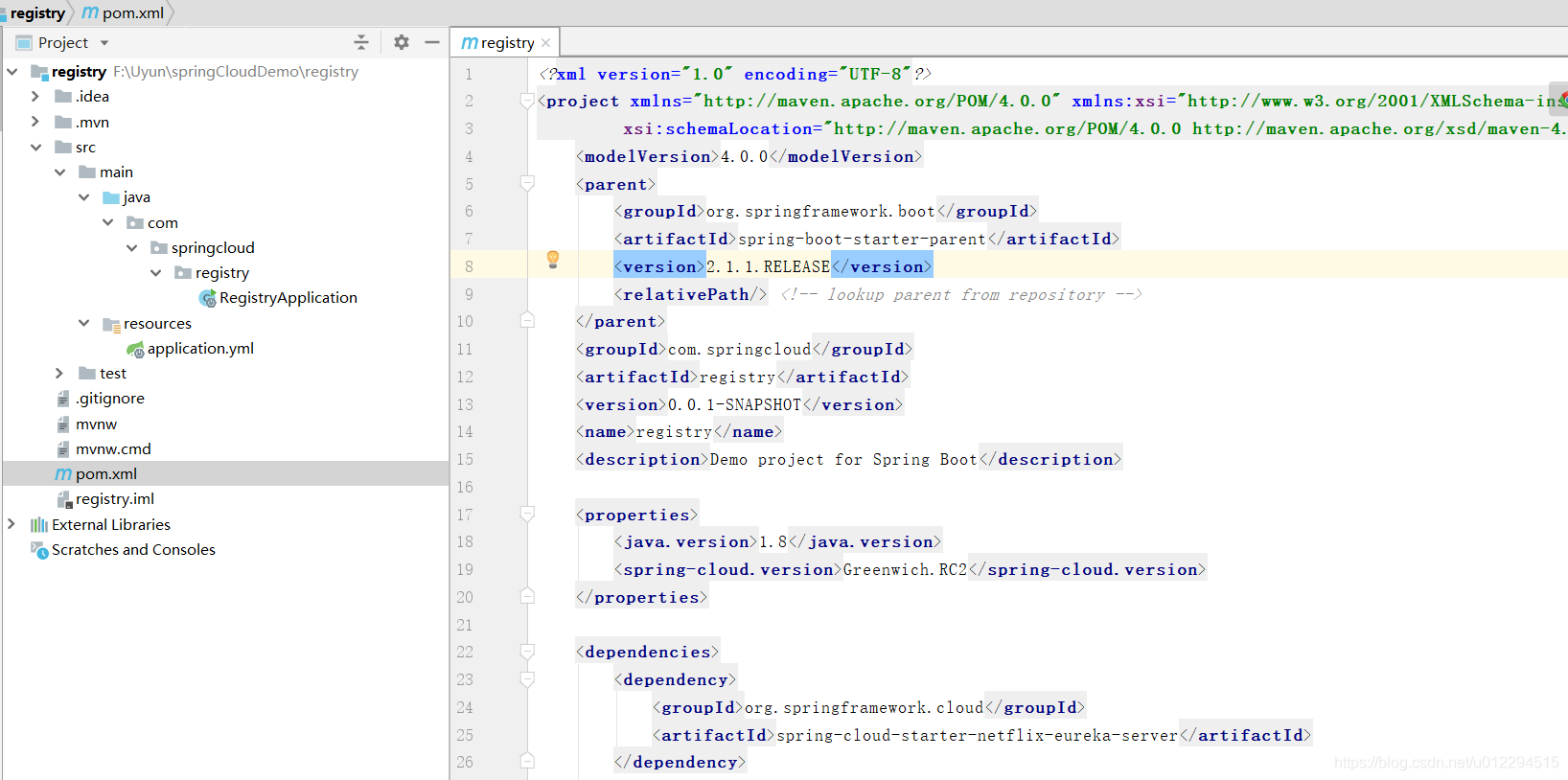Open the Project view dropdown arrow
This screenshot has width=1568, height=780.
click(104, 43)
